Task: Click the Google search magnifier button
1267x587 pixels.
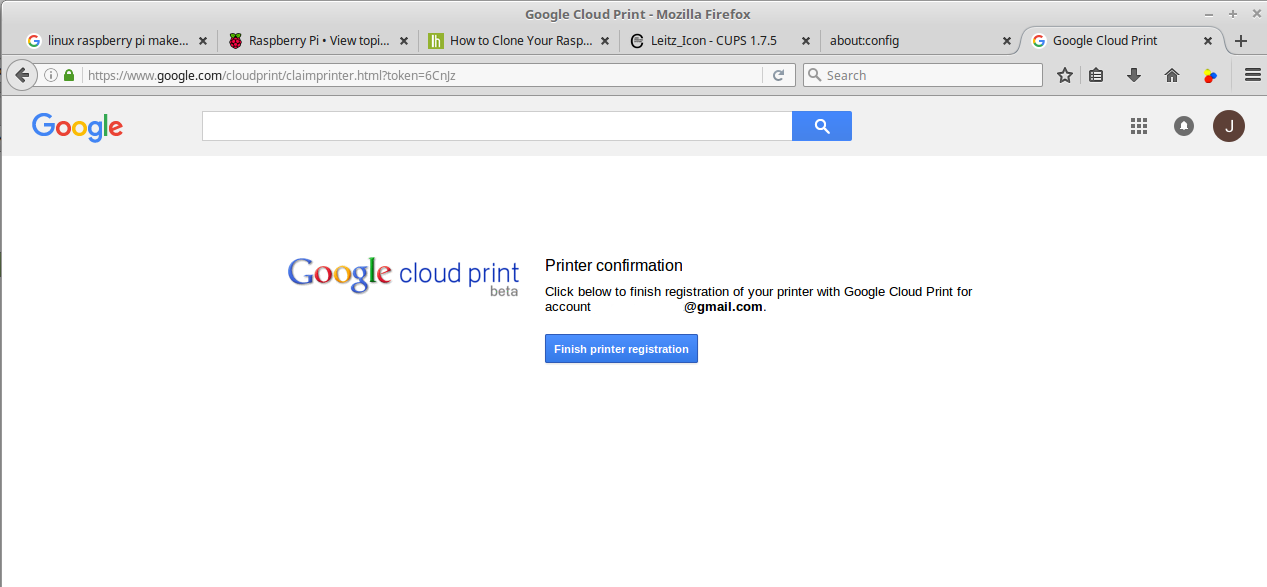Action: (x=821, y=126)
